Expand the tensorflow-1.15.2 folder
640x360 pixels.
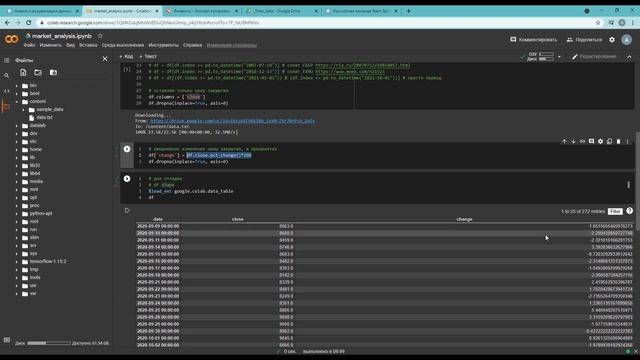[x=17, y=262]
